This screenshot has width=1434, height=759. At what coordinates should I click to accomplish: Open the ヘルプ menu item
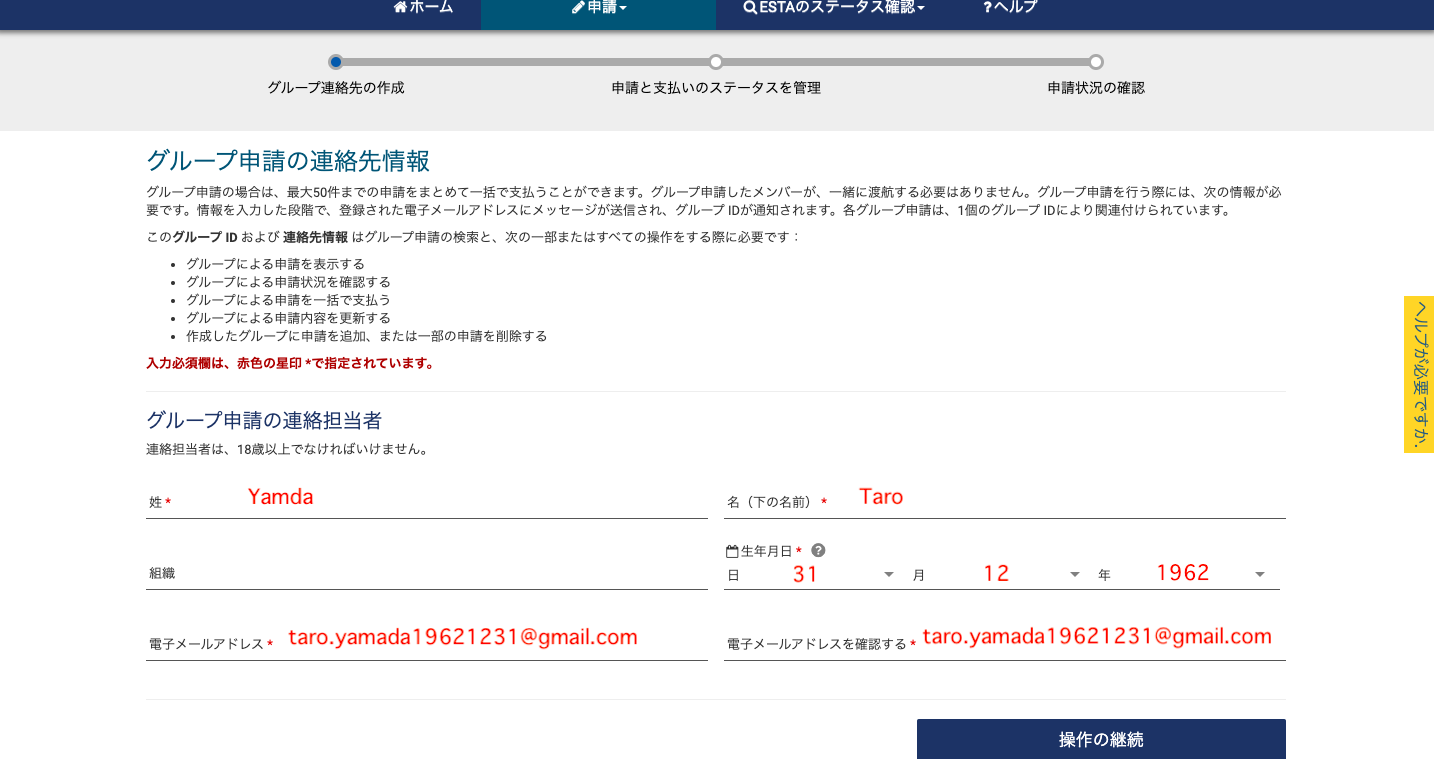click(1010, 7)
